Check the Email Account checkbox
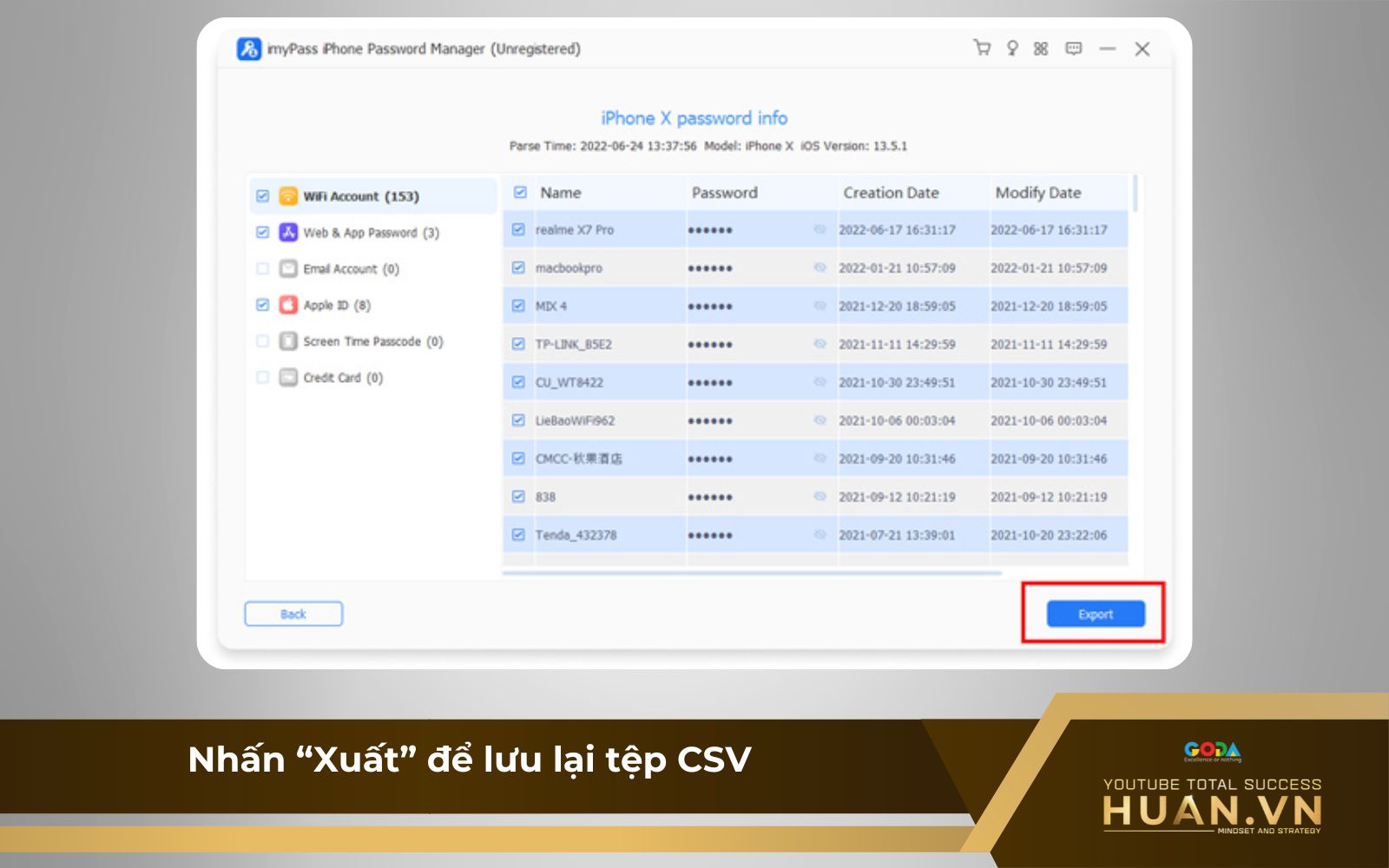This screenshot has width=1389, height=868. [262, 269]
